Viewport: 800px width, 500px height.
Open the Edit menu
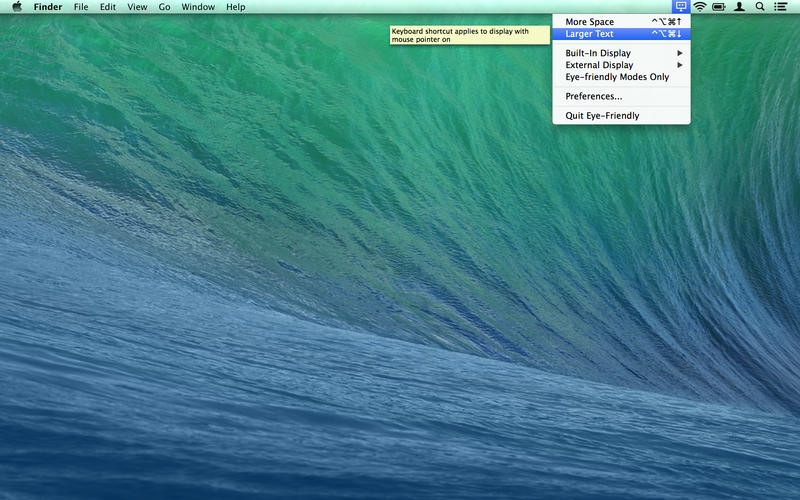[107, 7]
